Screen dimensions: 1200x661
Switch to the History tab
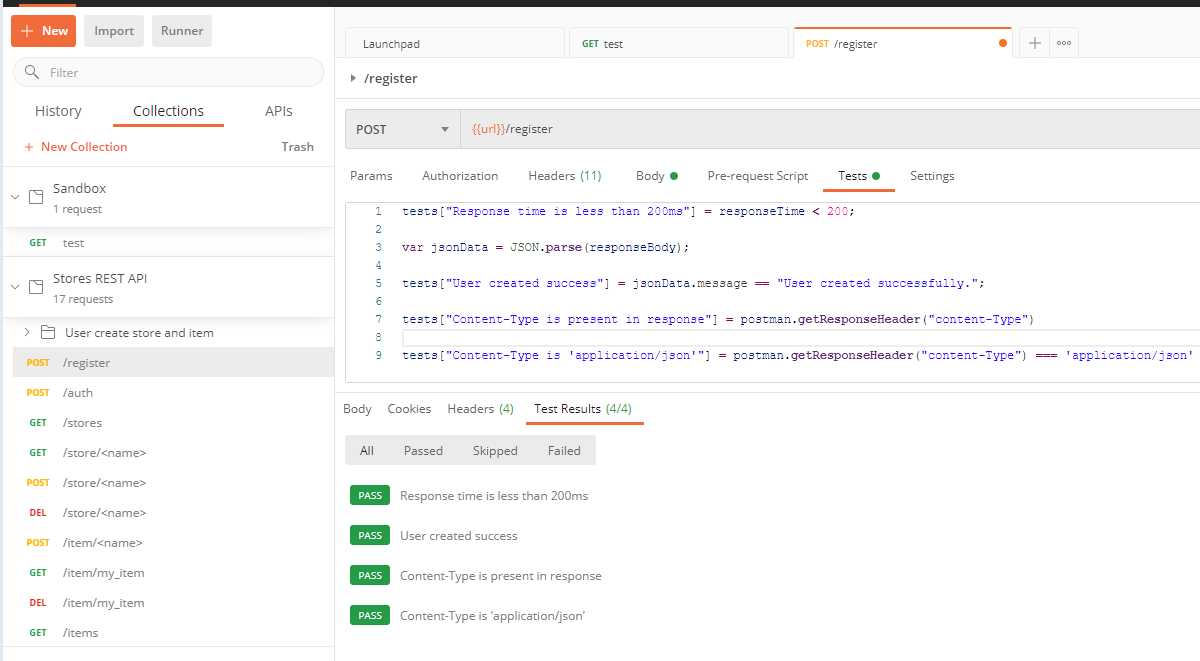pyautogui.click(x=58, y=111)
